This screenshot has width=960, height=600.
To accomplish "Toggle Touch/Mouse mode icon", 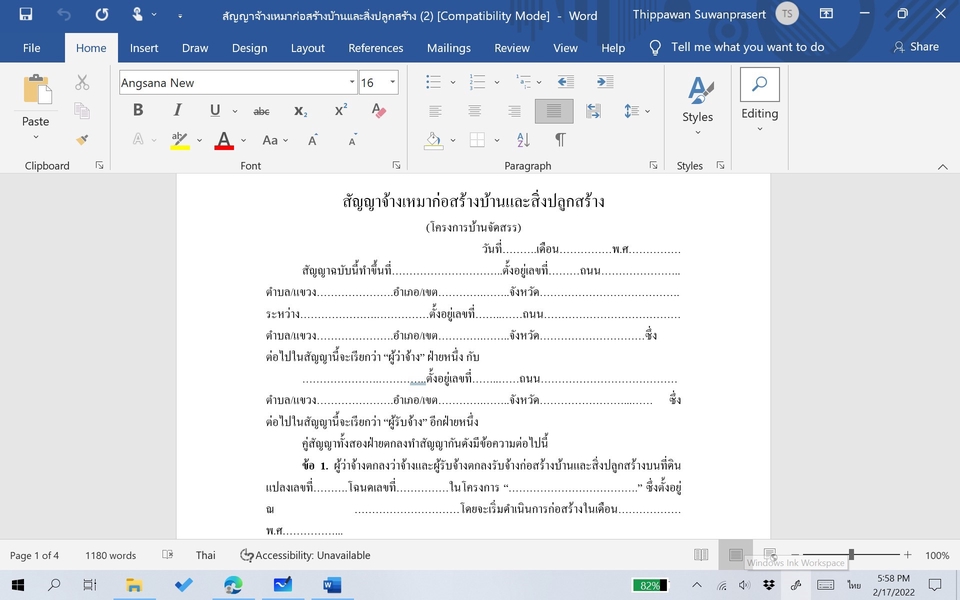I will [138, 14].
